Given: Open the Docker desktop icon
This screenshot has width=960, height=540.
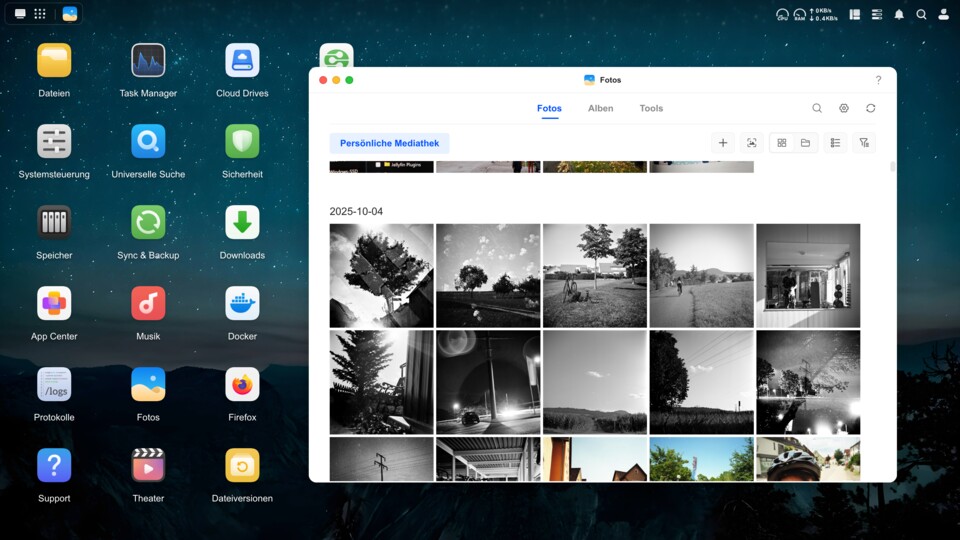Looking at the screenshot, I should [x=242, y=303].
